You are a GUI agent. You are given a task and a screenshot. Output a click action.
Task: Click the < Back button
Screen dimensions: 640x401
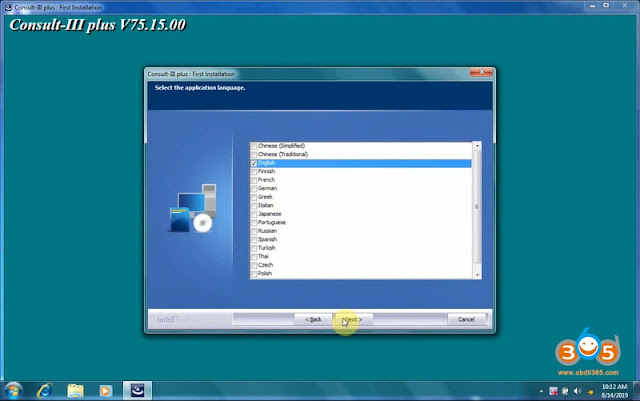pos(313,319)
